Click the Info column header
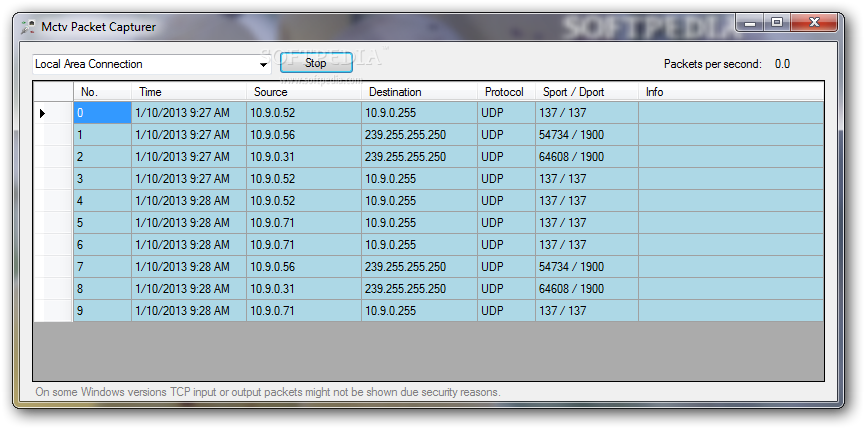The width and height of the screenshot is (865, 429). pyautogui.click(x=731, y=92)
